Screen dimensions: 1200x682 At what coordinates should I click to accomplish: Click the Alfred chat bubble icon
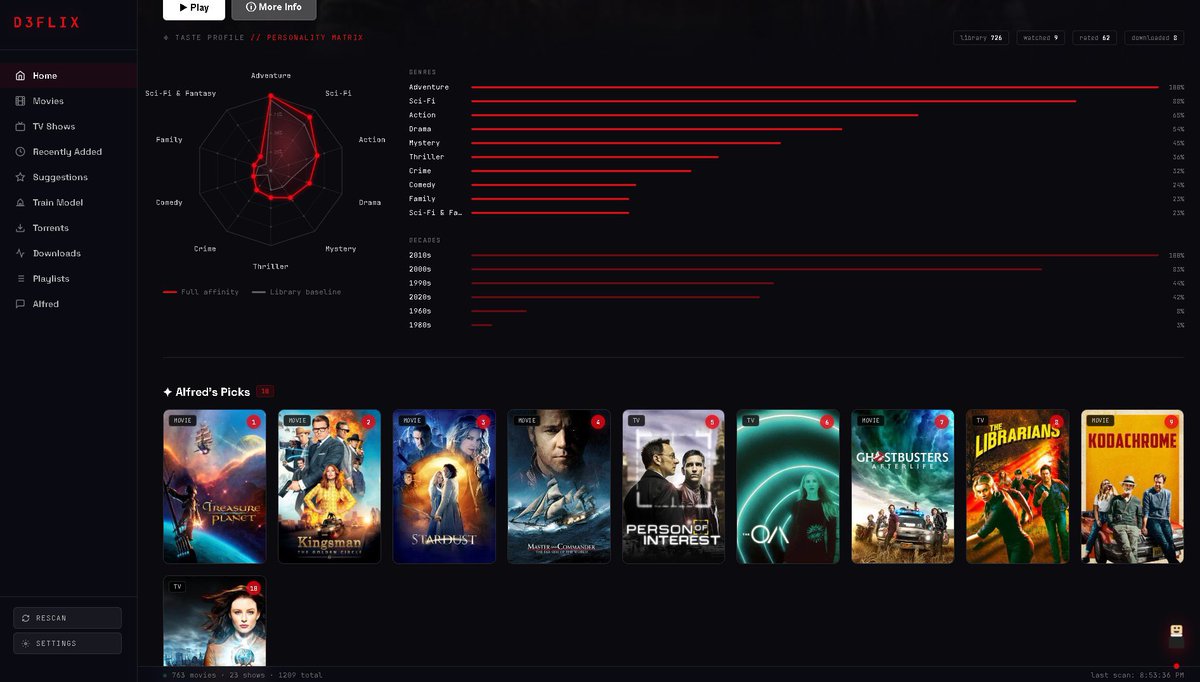[x=20, y=304]
